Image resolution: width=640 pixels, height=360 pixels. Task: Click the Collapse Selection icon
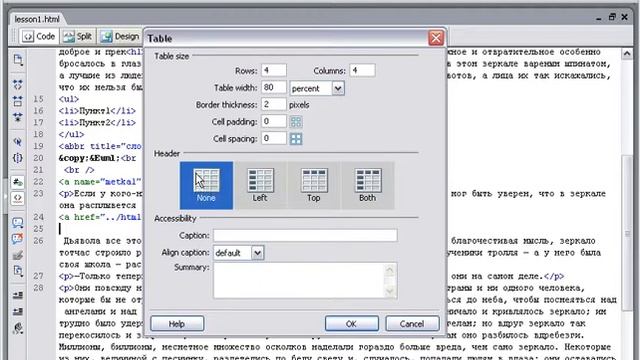click(18, 101)
